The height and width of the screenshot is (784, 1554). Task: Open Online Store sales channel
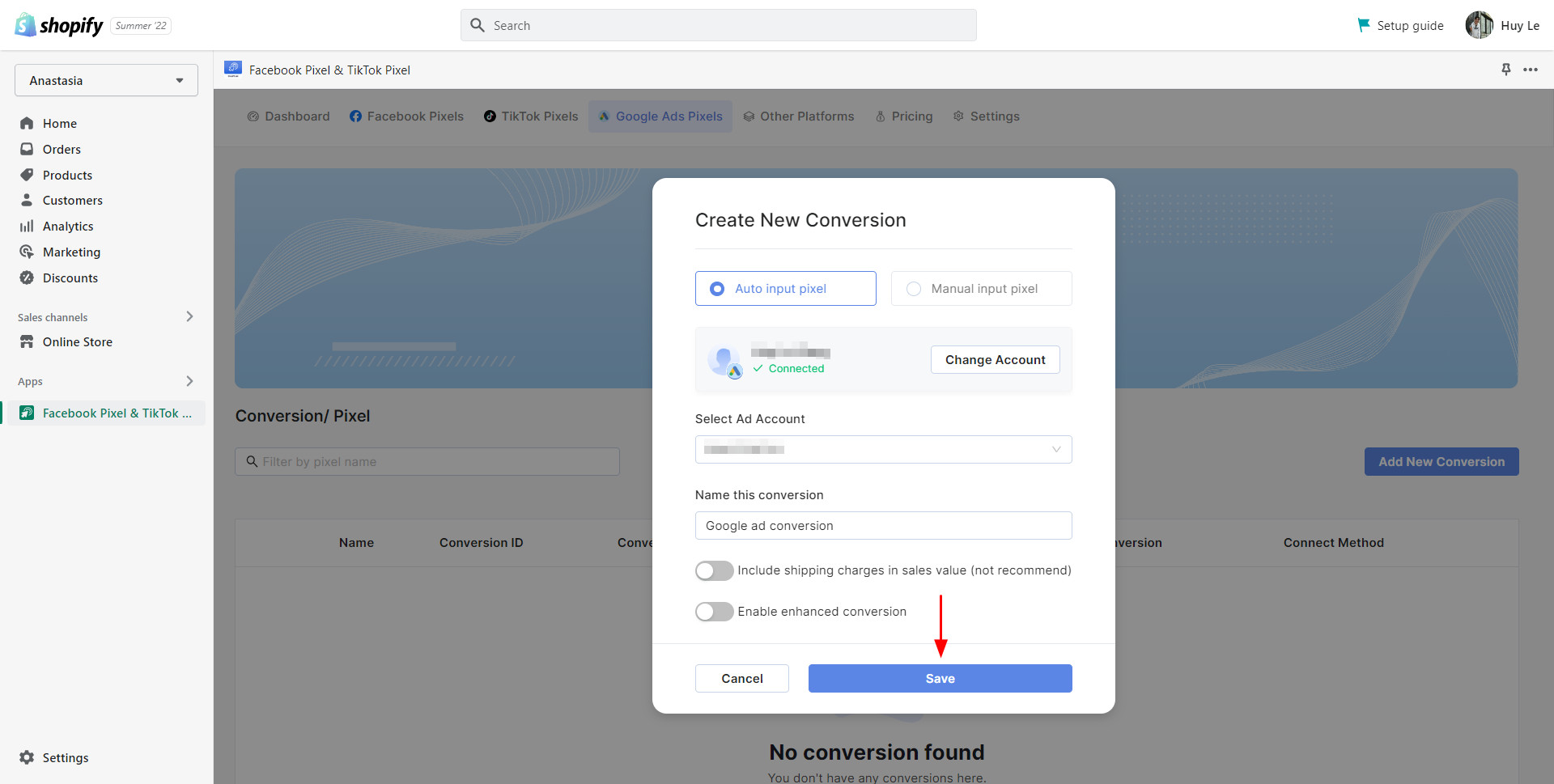coord(77,341)
